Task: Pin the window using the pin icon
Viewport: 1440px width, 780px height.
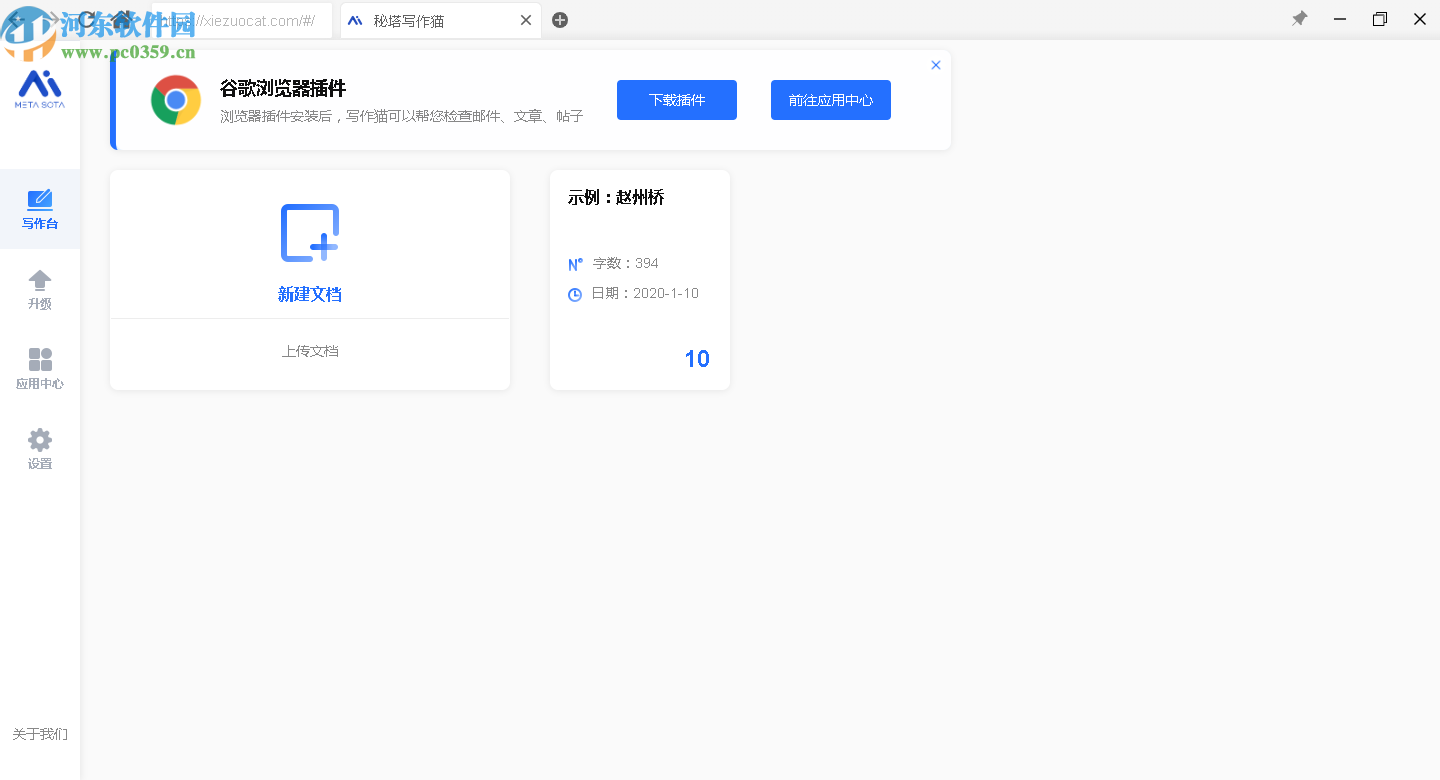Action: coord(1299,18)
